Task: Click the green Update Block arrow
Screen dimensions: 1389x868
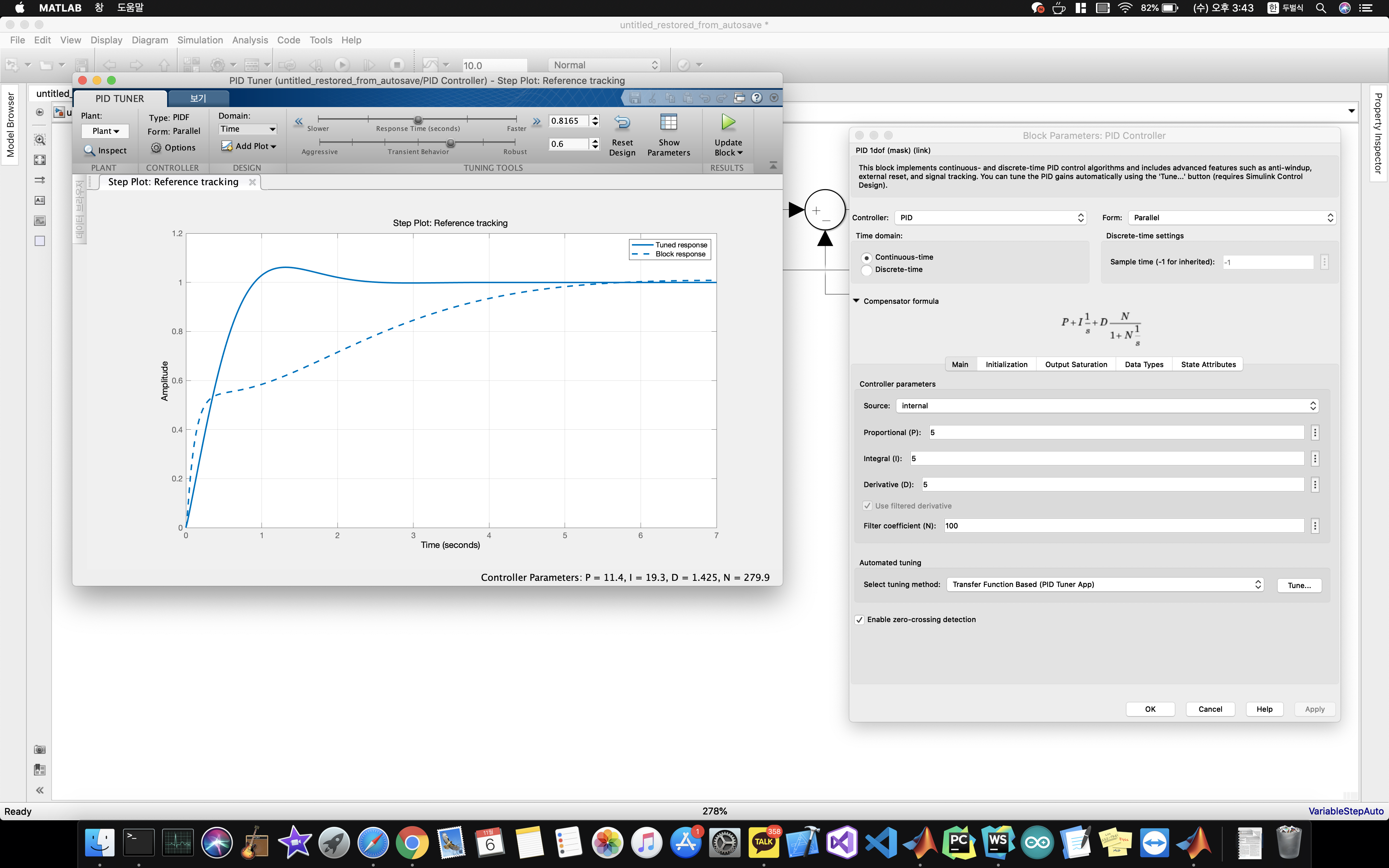Action: [728, 122]
